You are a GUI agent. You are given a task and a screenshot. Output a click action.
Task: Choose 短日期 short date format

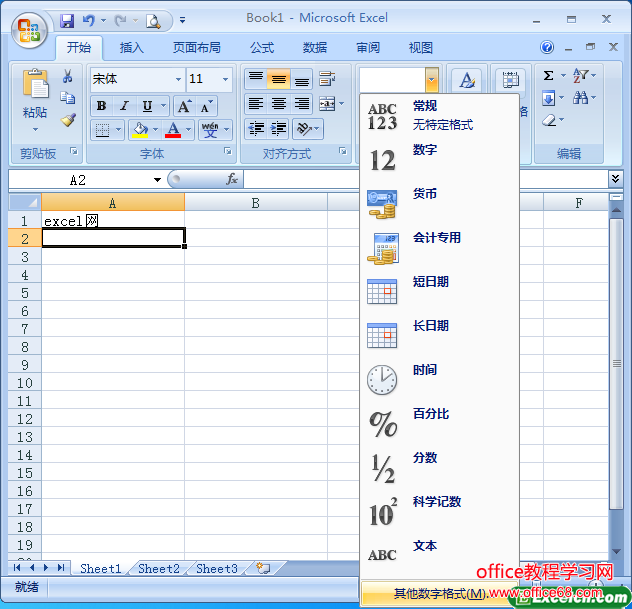coord(439,292)
